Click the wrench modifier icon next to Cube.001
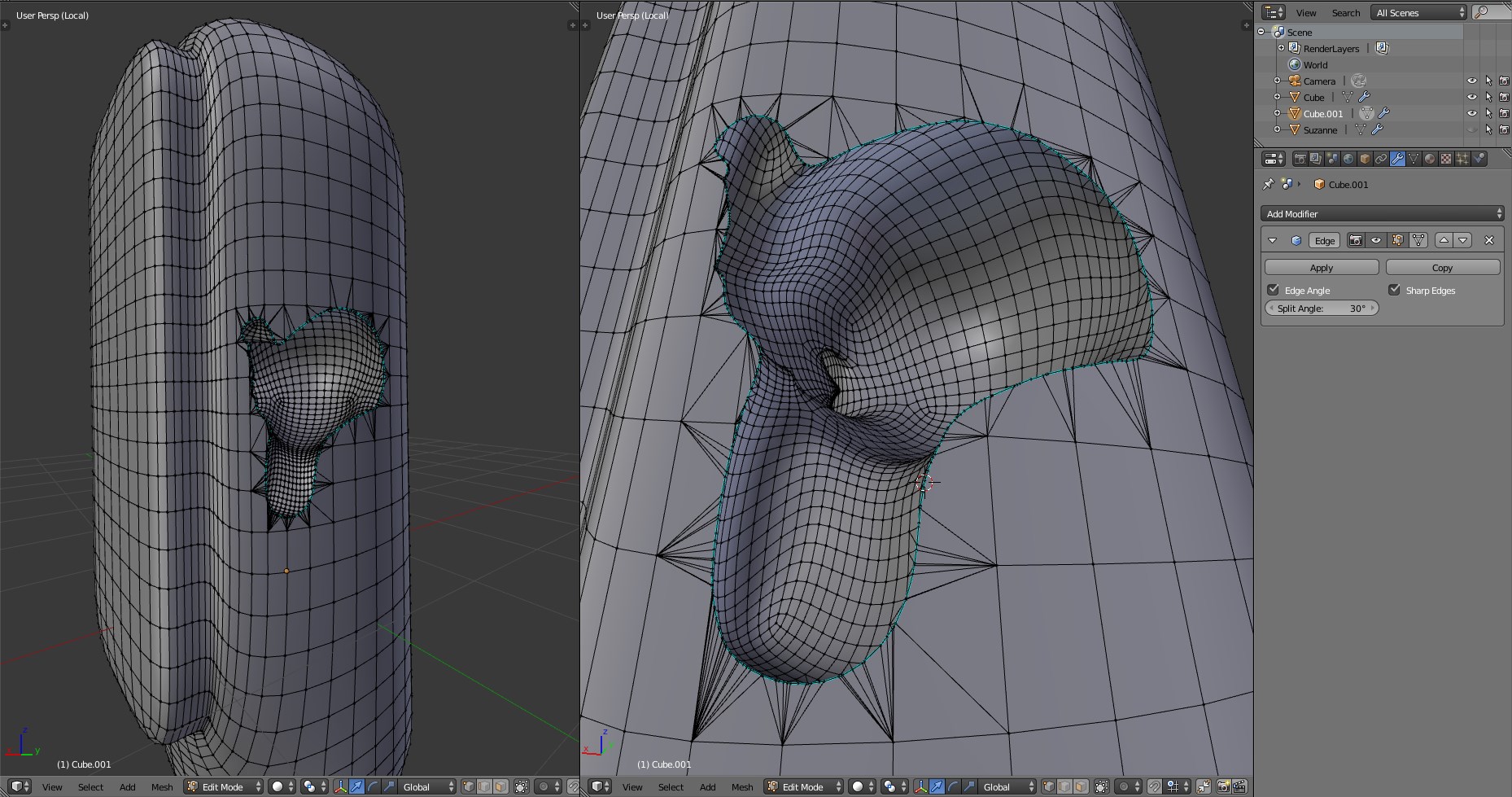This screenshot has width=1512, height=797. pos(1383,113)
